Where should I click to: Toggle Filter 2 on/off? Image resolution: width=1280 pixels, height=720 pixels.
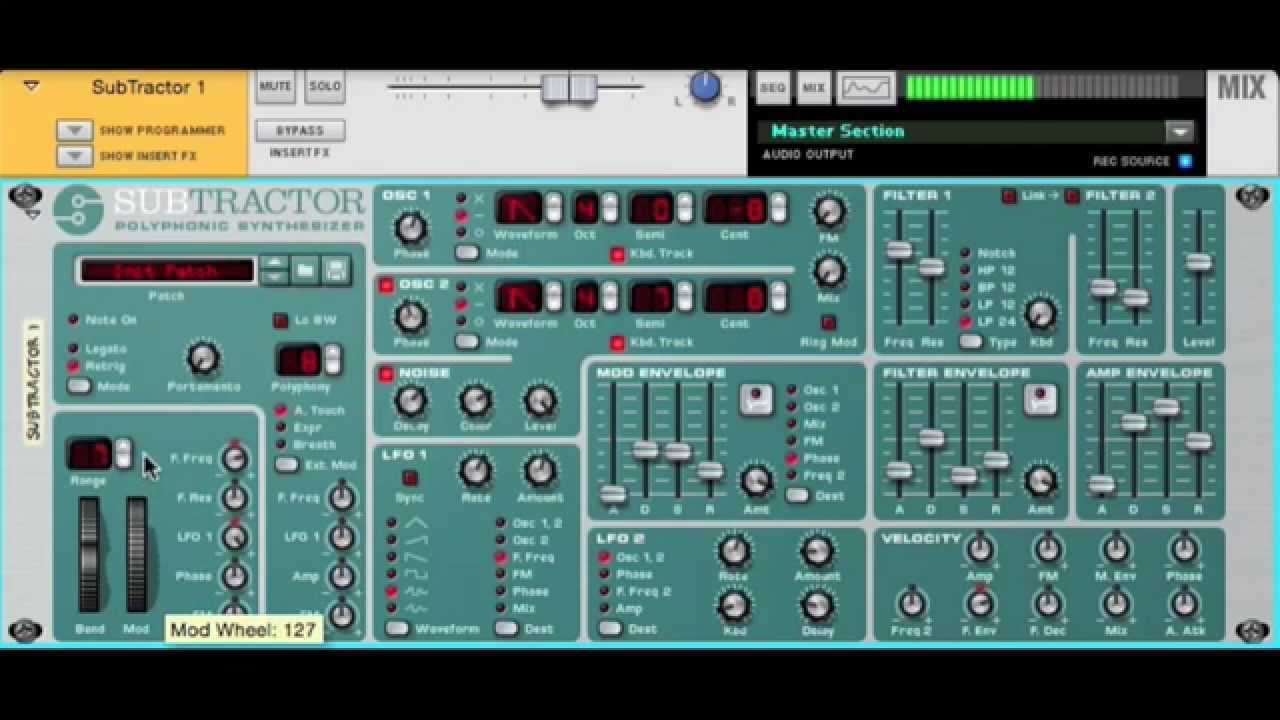point(1072,196)
